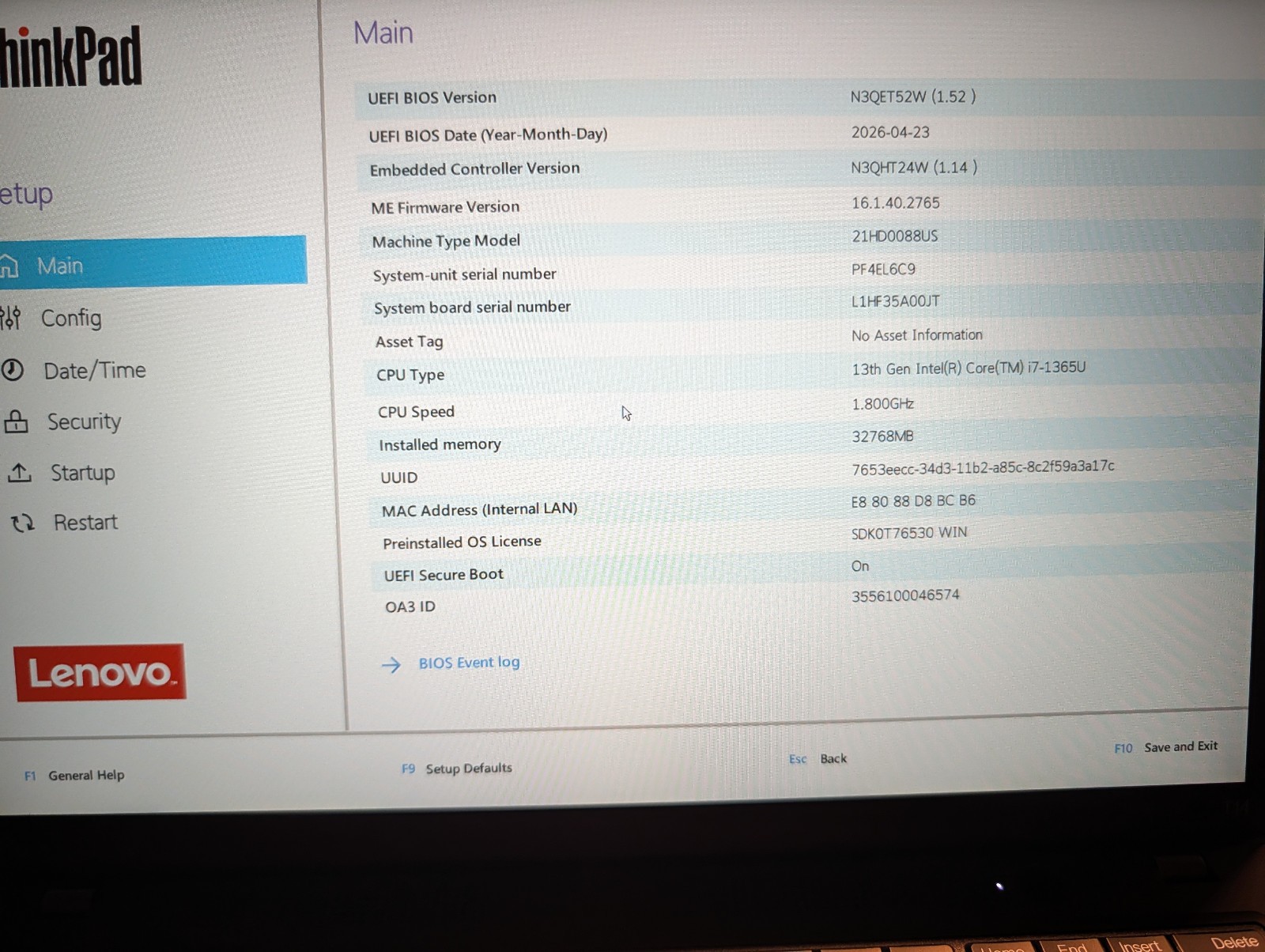1265x952 pixels.
Task: Select the No Asset Information value
Action: 917,335
